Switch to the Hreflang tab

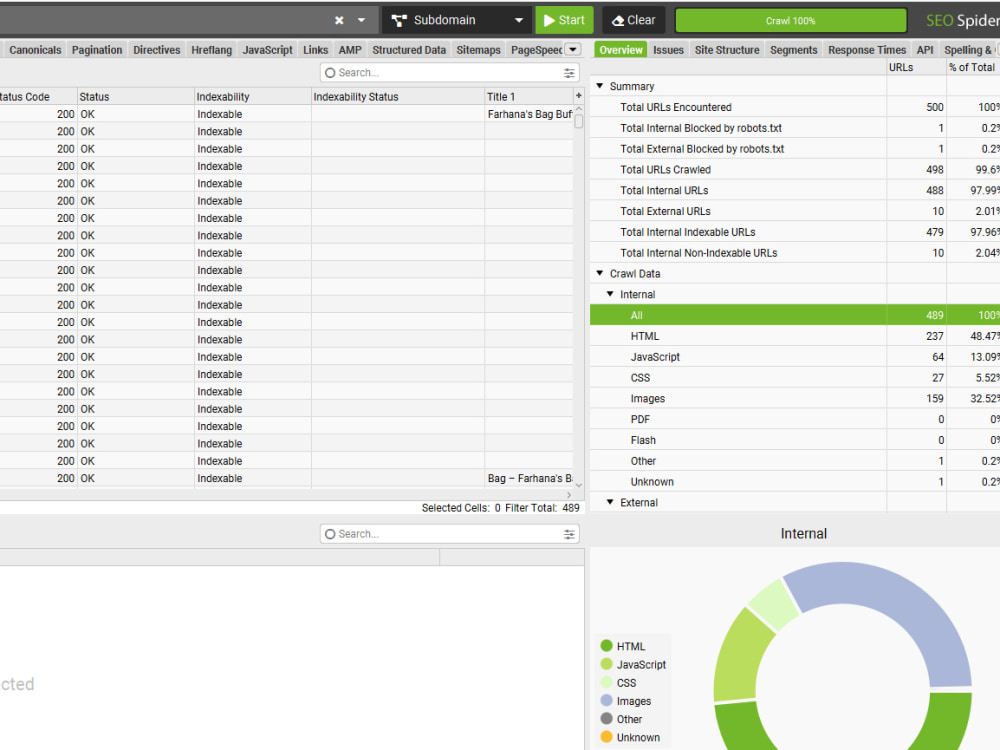click(x=212, y=50)
